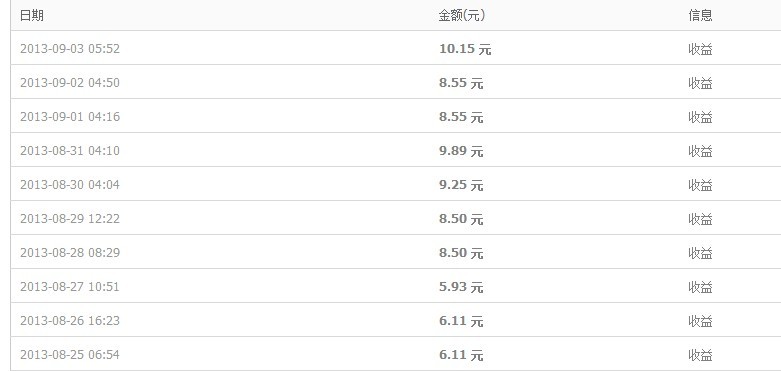Viewport: 781px width, 371px height.
Task: Select the 2013-08-27 10:51 date cell
Action: pyautogui.click(x=70, y=286)
